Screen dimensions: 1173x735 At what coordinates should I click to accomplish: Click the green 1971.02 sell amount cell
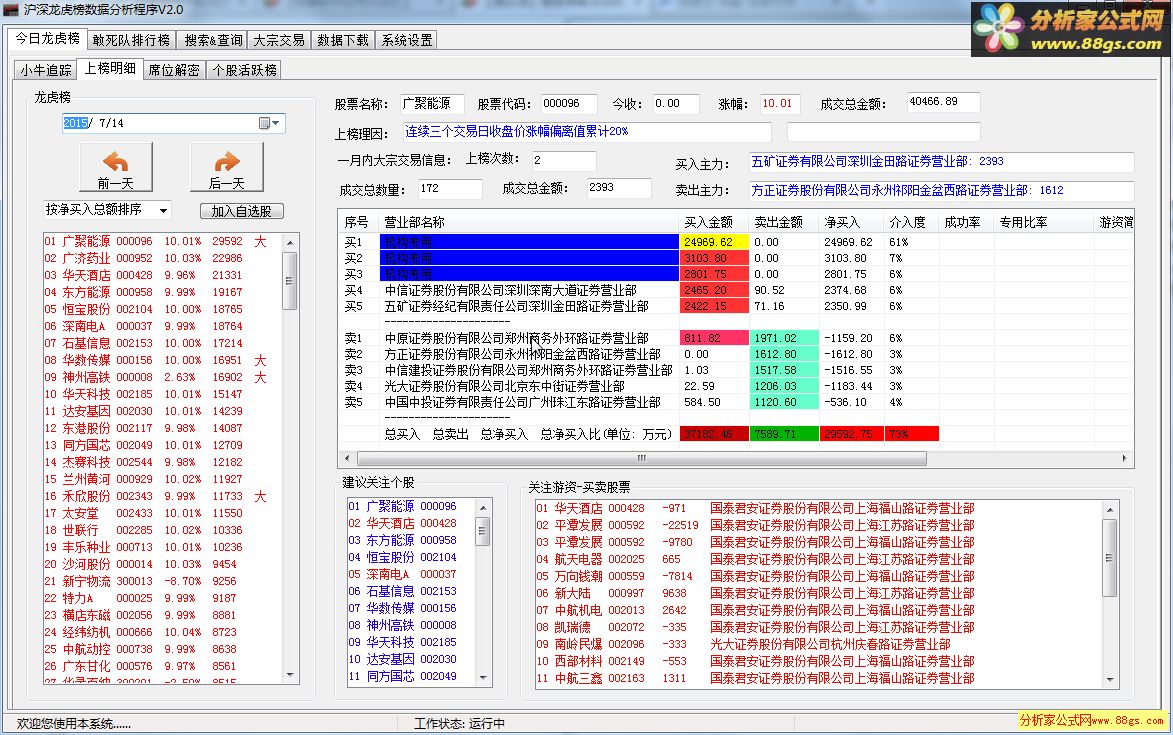[784, 339]
